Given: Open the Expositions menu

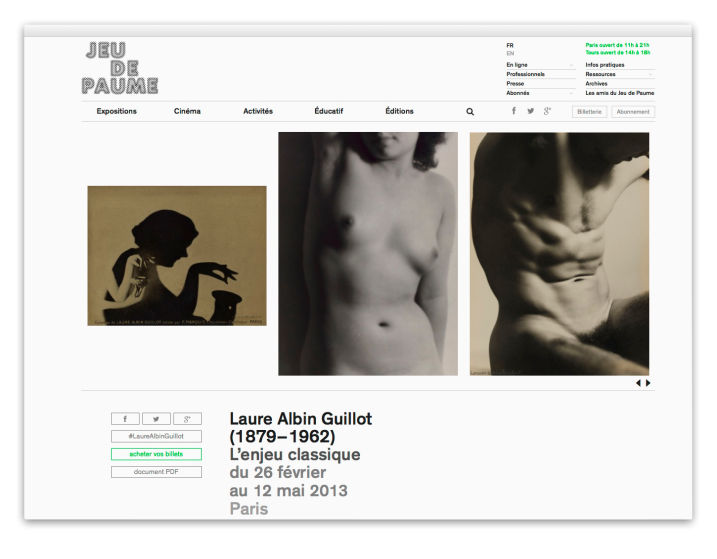Looking at the screenshot, I should coord(117,111).
